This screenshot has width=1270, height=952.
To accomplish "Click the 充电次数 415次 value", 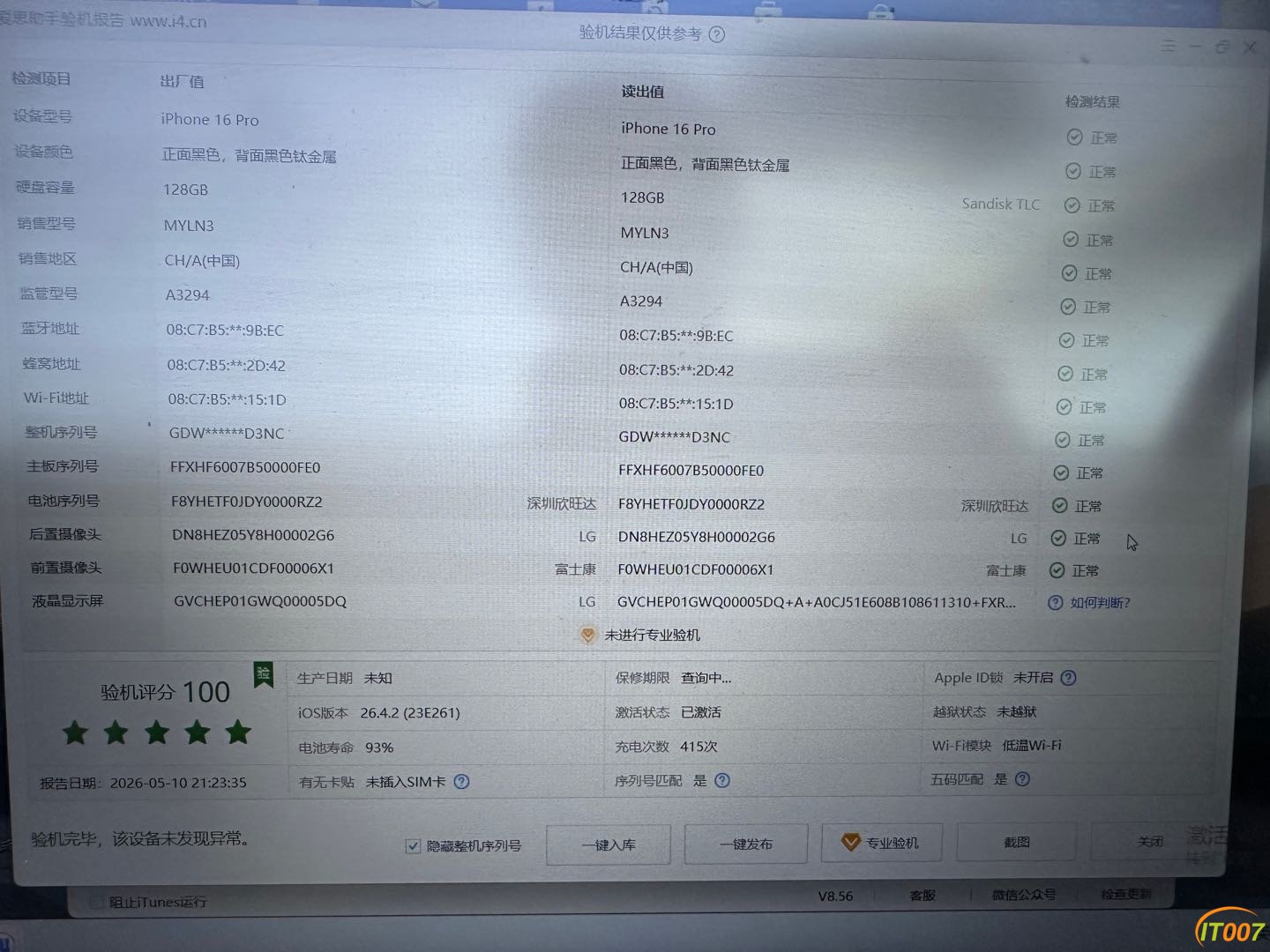I will click(x=698, y=747).
